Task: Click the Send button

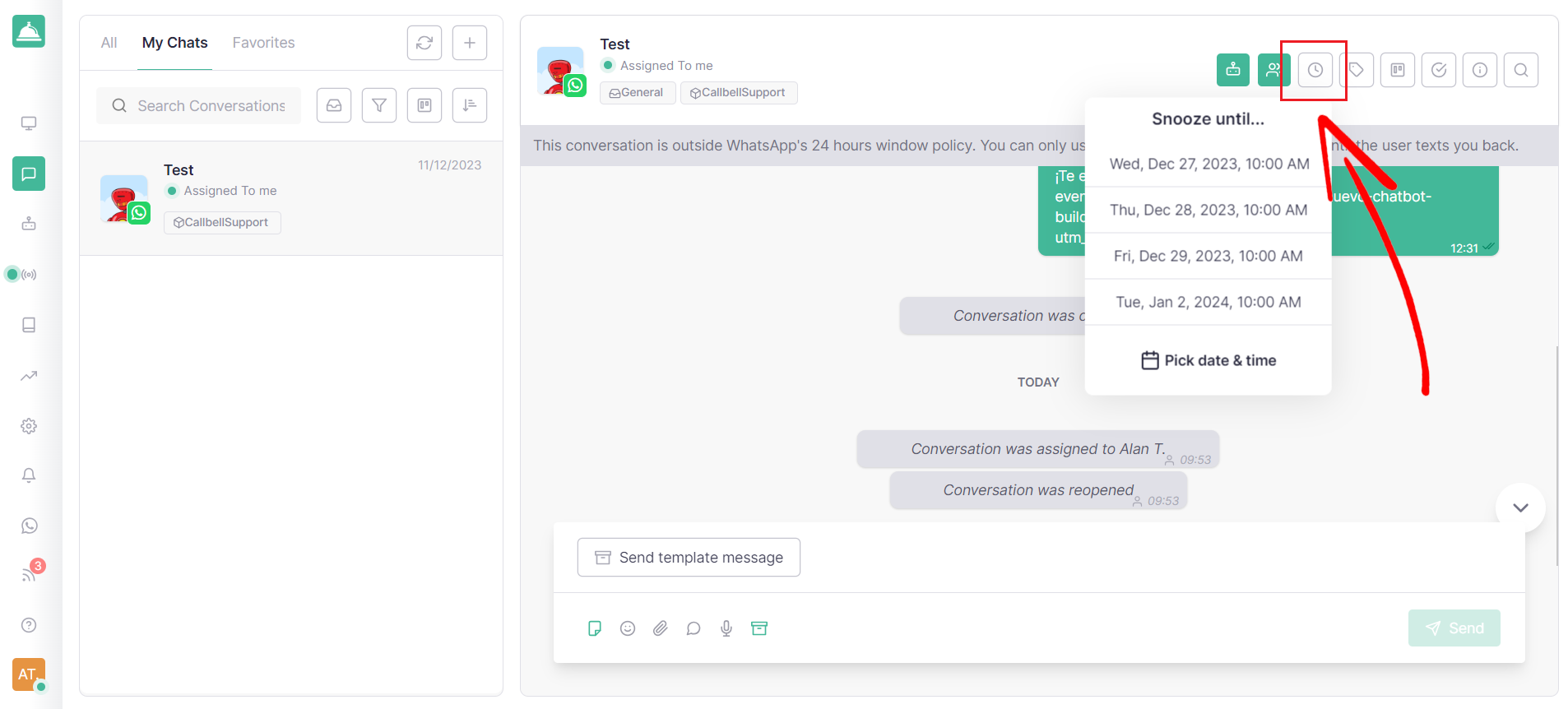Action: pos(1454,628)
